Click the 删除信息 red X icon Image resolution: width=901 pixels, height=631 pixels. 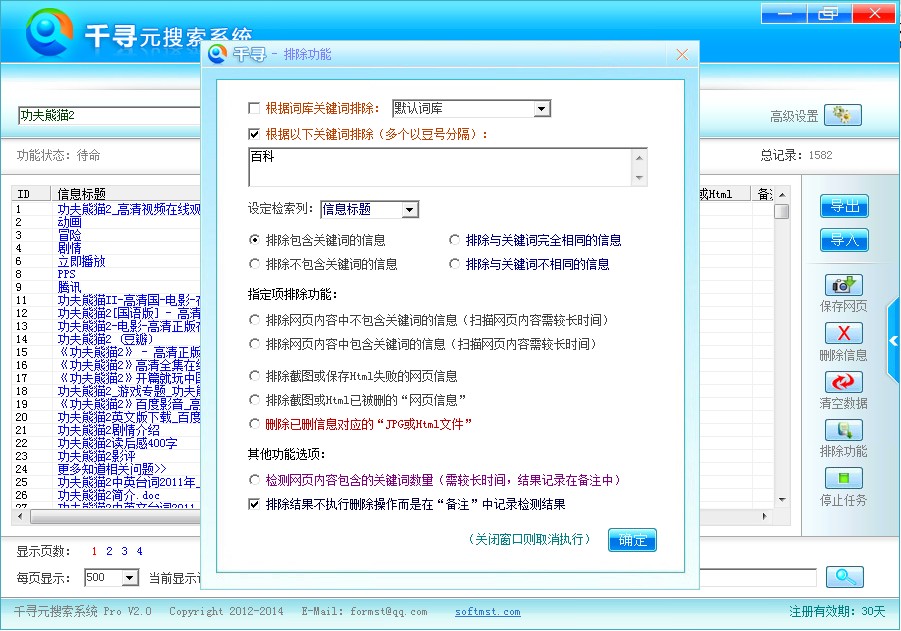844,333
